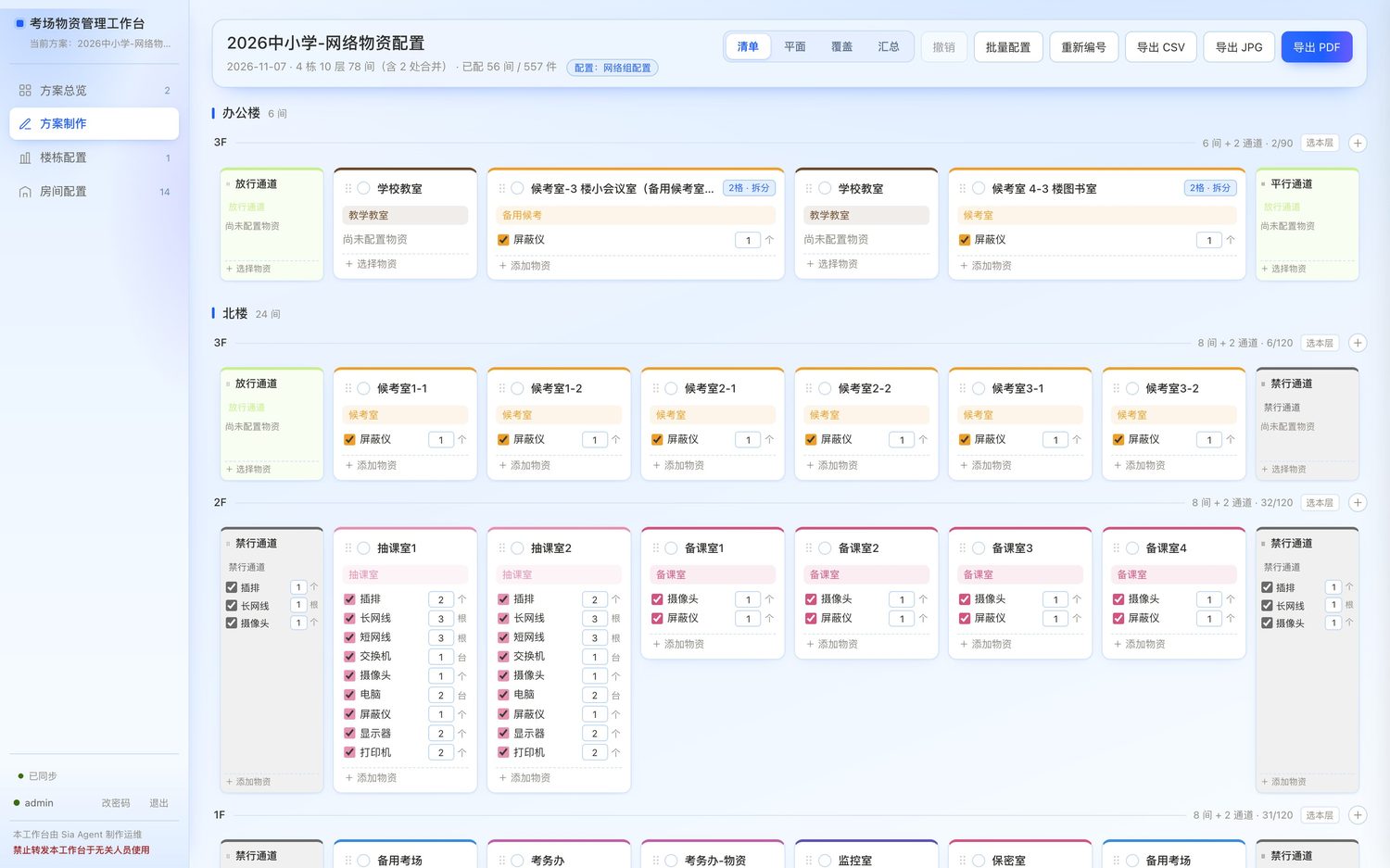
Task: Open 选本层 for 北楼 2F
Action: click(x=1320, y=503)
